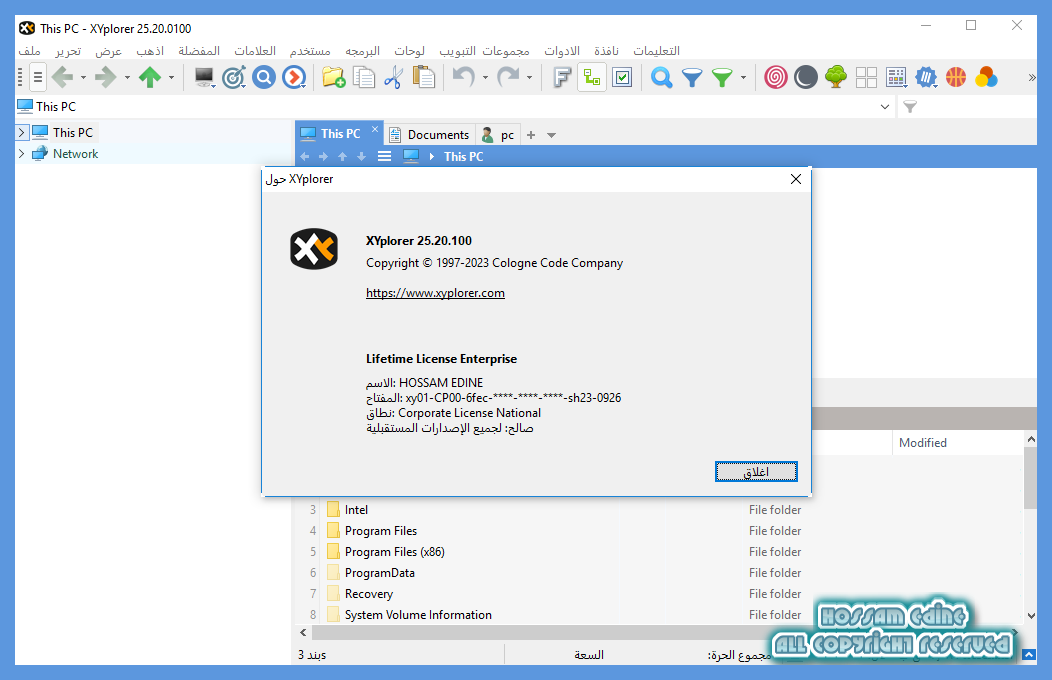Open the التعليمات menu
This screenshot has height=680, width=1052.
click(x=656, y=51)
